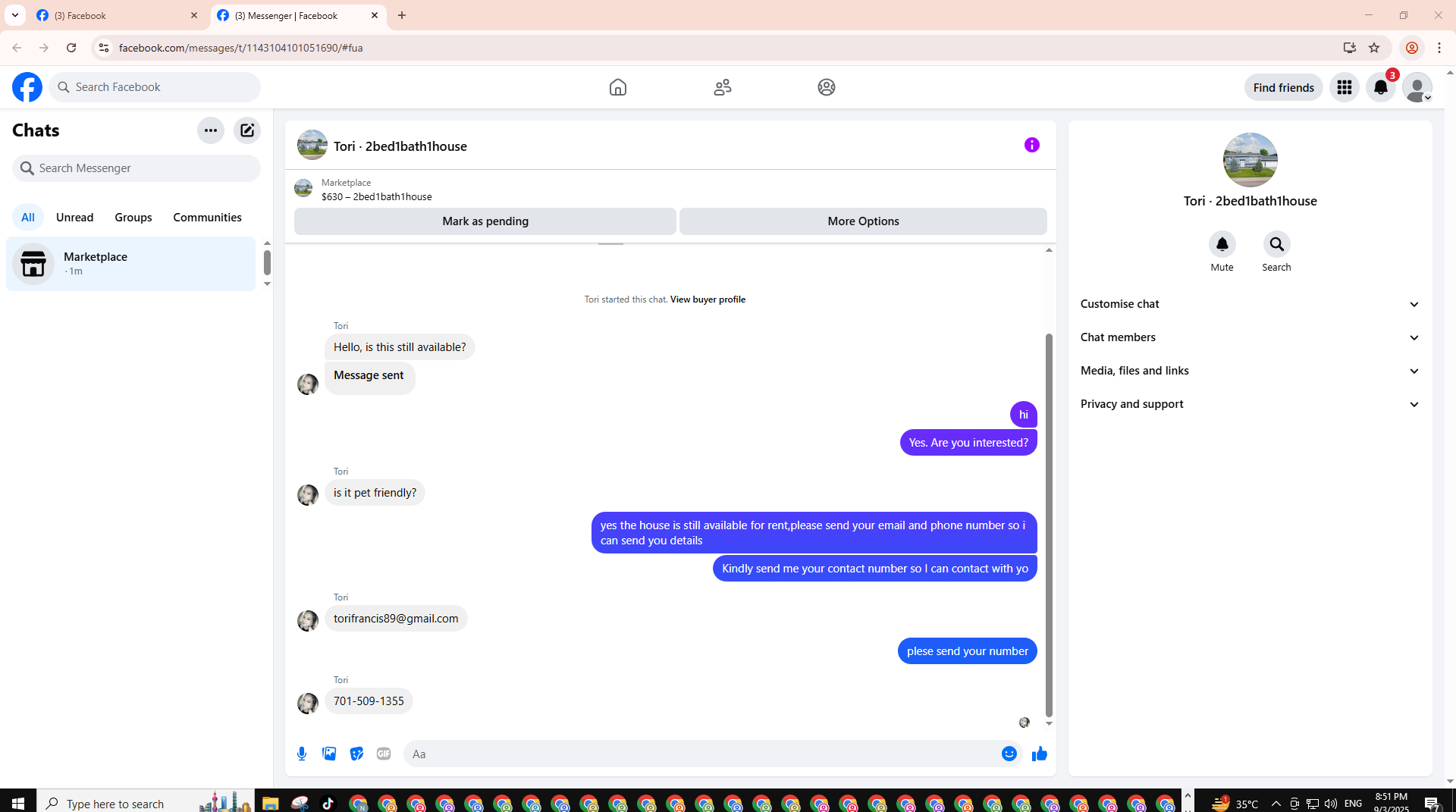Show hidden system tray icons
The width and height of the screenshot is (1456, 812).
[1276, 803]
